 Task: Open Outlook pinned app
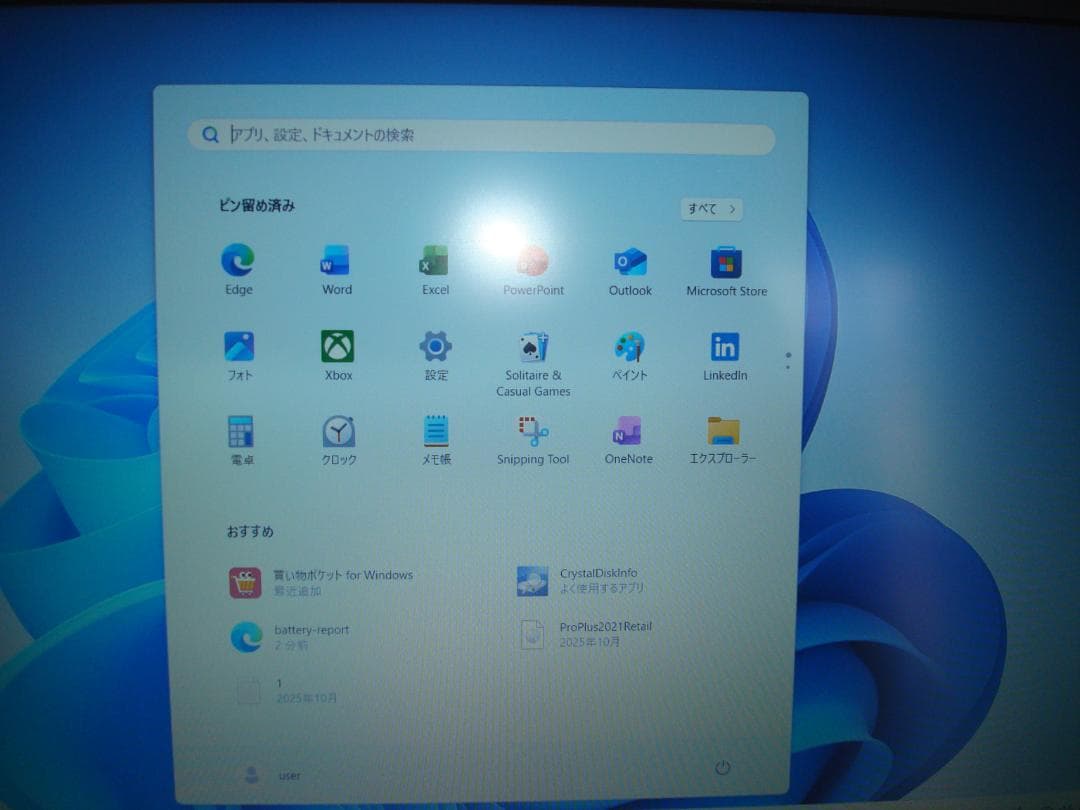click(x=630, y=271)
